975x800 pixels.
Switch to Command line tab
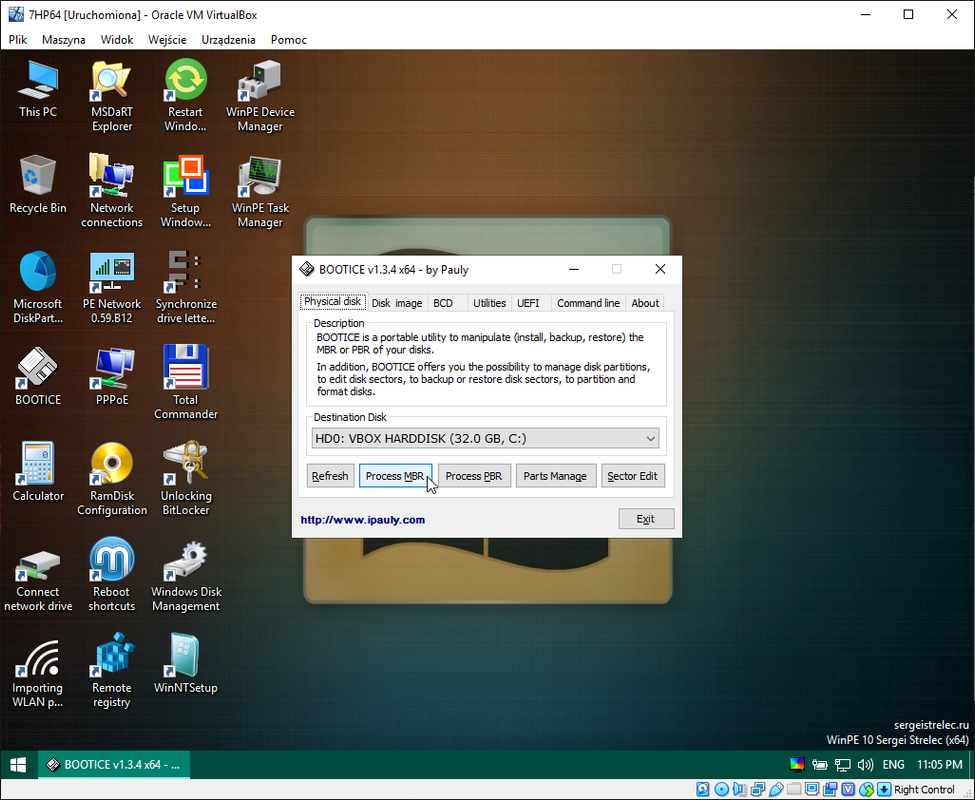click(x=588, y=303)
